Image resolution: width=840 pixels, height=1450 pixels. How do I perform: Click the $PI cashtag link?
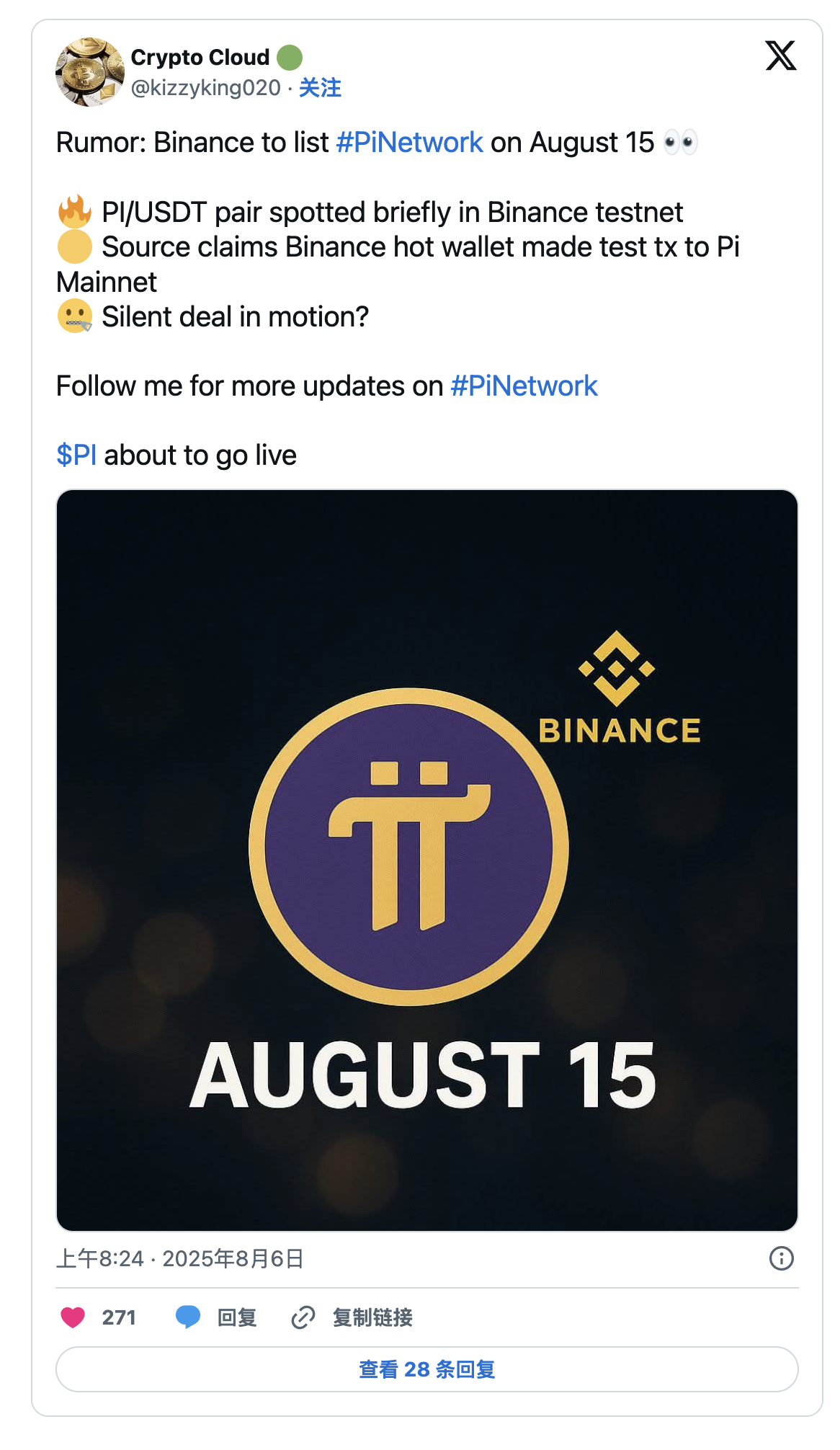76,455
